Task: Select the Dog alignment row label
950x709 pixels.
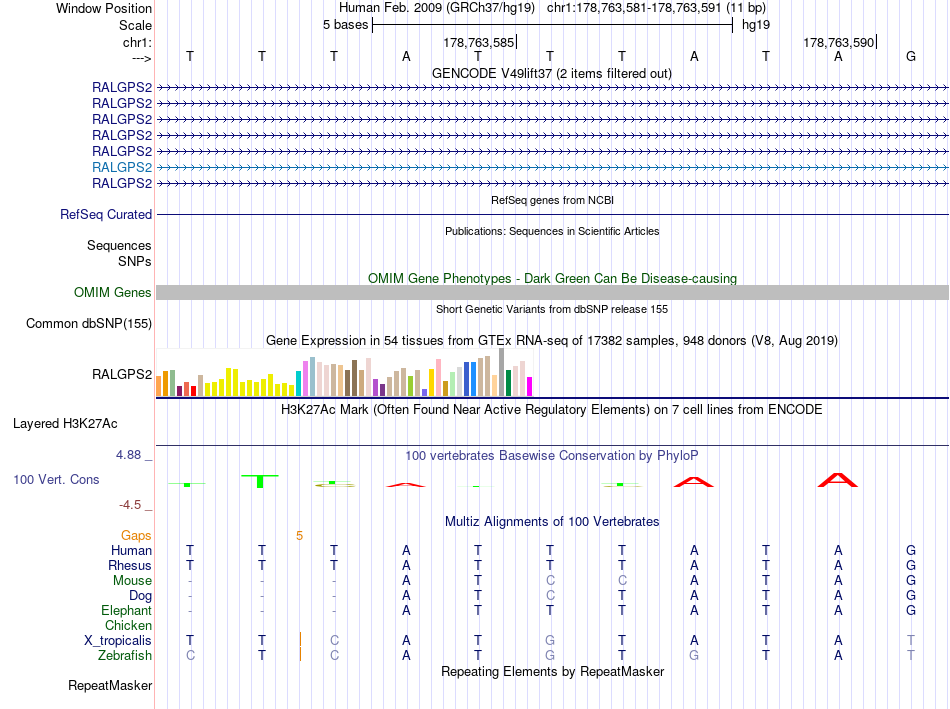Action: pyautogui.click(x=140, y=596)
